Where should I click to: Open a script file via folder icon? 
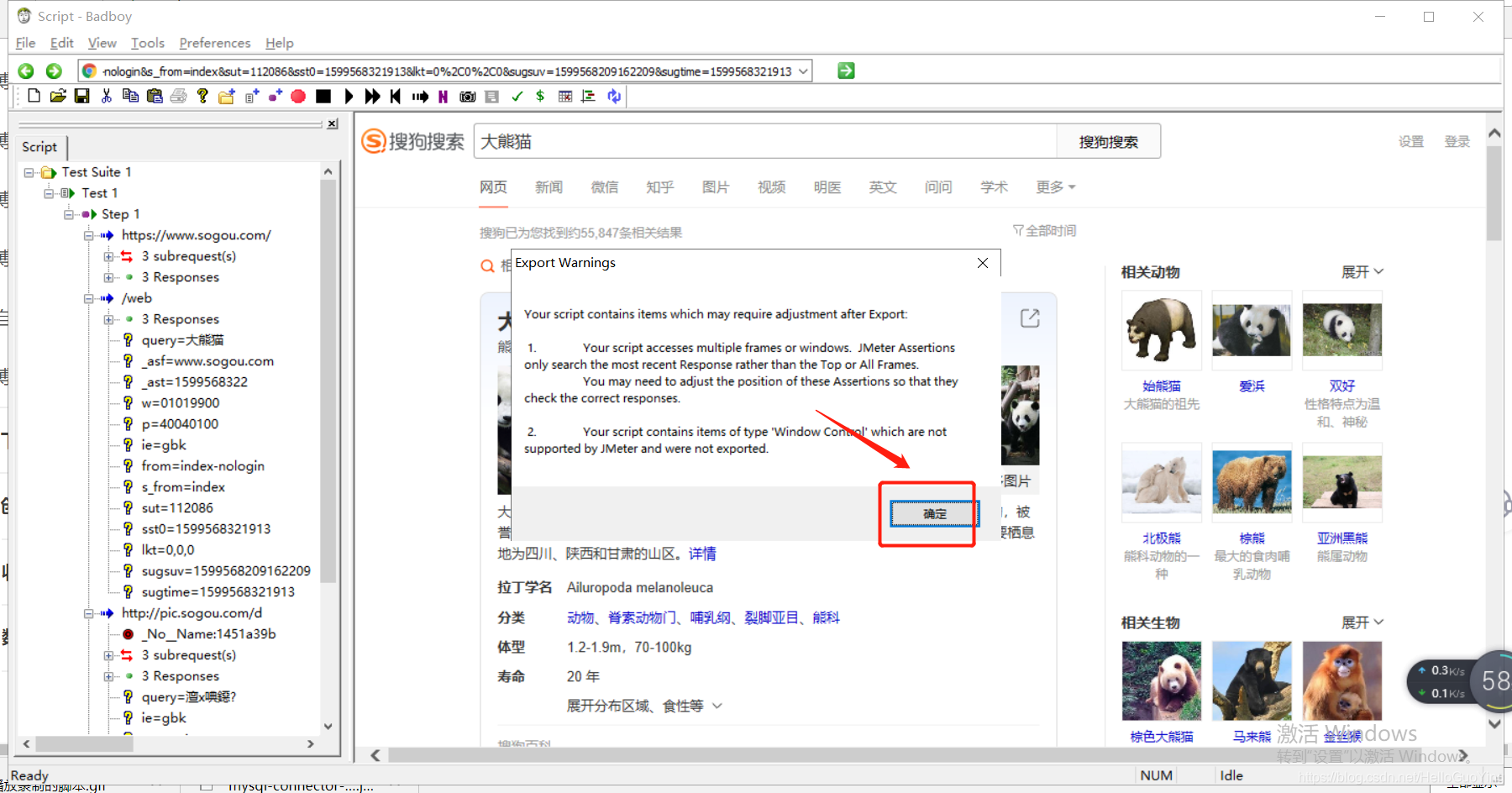[x=58, y=96]
